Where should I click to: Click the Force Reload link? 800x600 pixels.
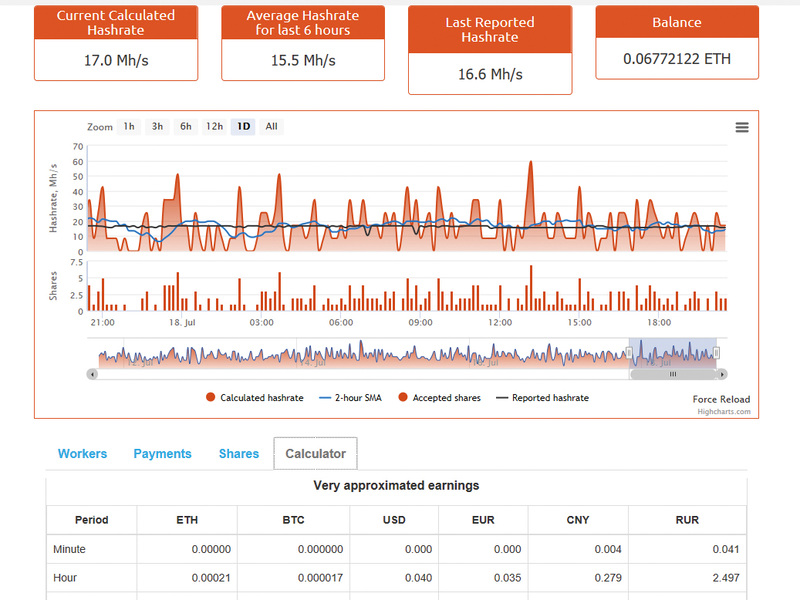[x=721, y=399]
